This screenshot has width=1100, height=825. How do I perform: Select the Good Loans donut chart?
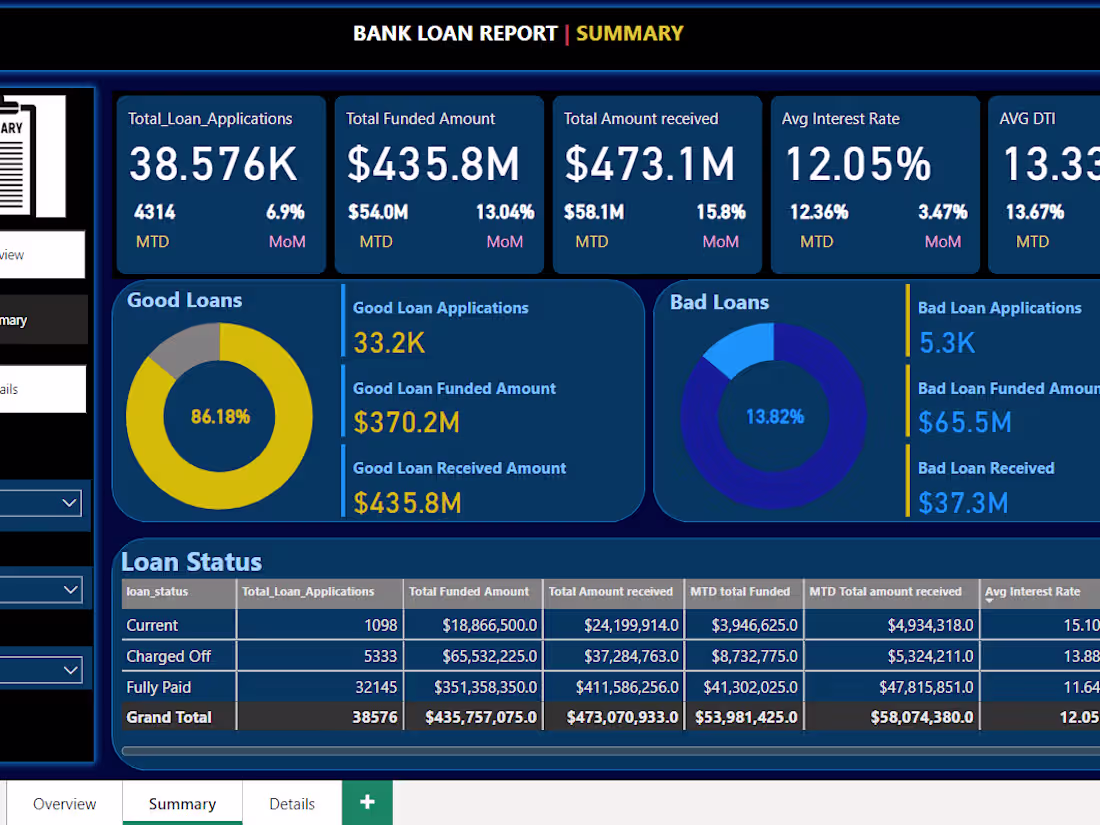pos(220,416)
